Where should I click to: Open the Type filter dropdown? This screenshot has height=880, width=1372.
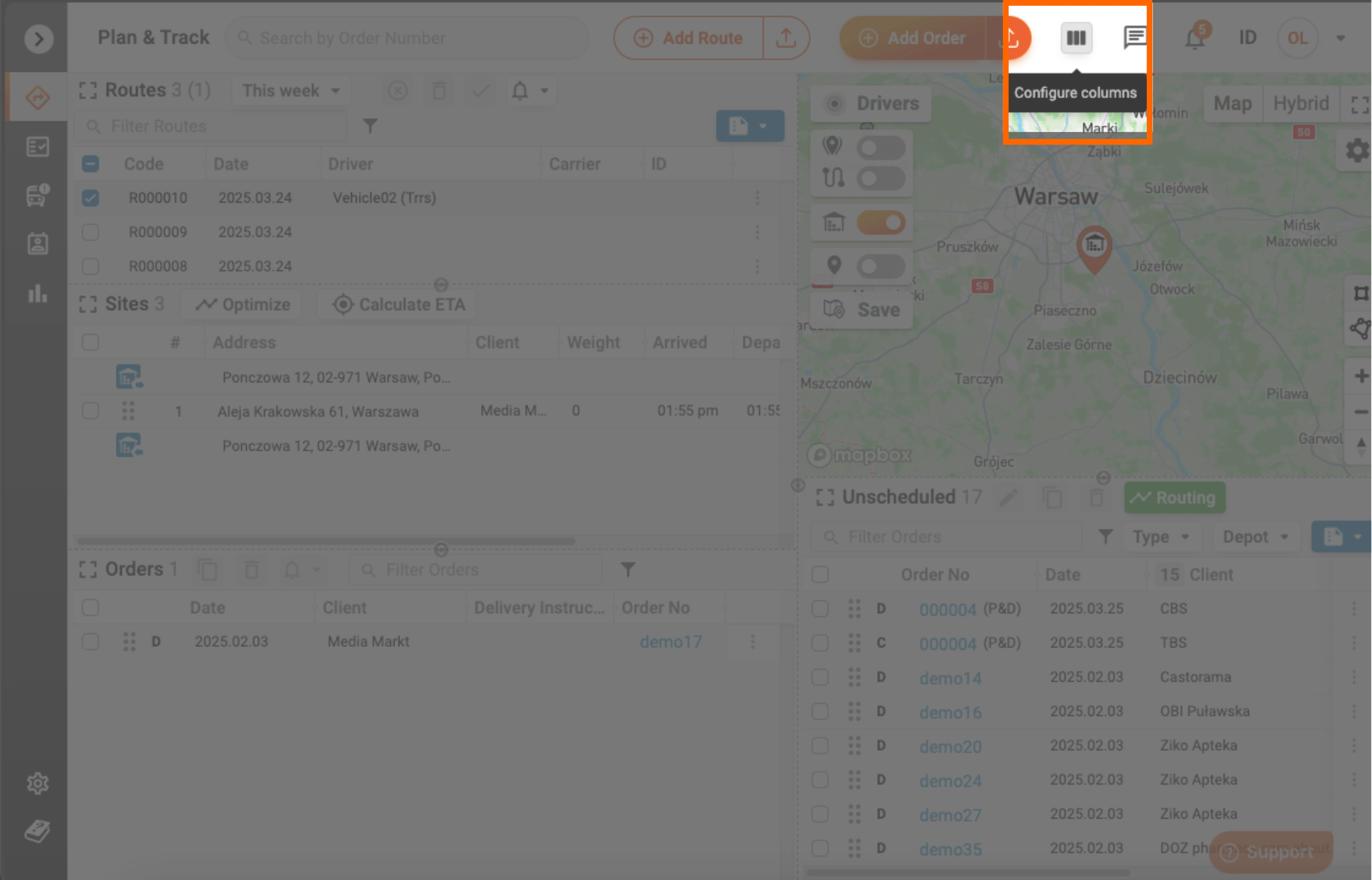click(x=1161, y=537)
